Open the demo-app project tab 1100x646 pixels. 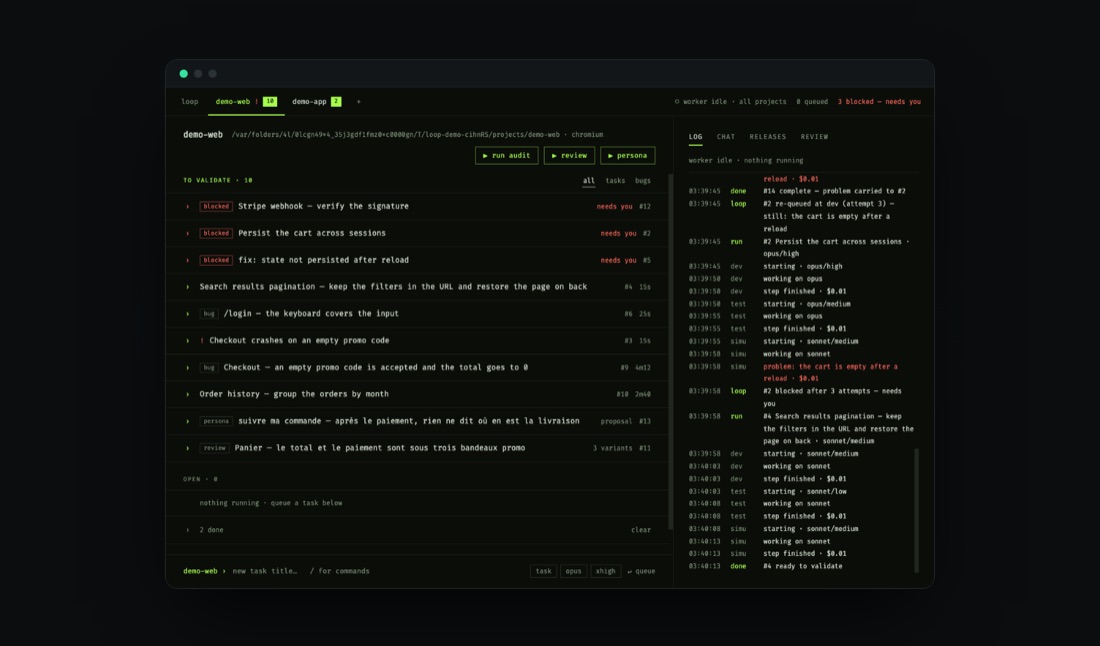point(316,102)
